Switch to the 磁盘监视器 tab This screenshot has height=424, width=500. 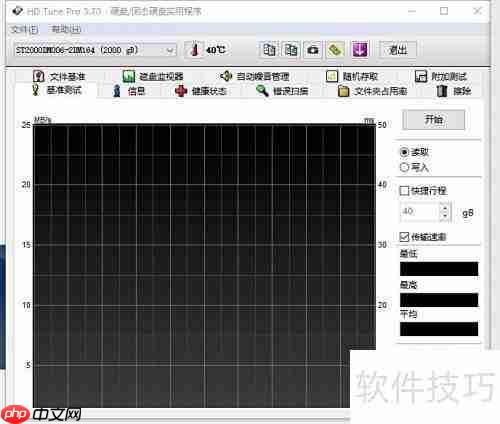pyautogui.click(x=153, y=77)
